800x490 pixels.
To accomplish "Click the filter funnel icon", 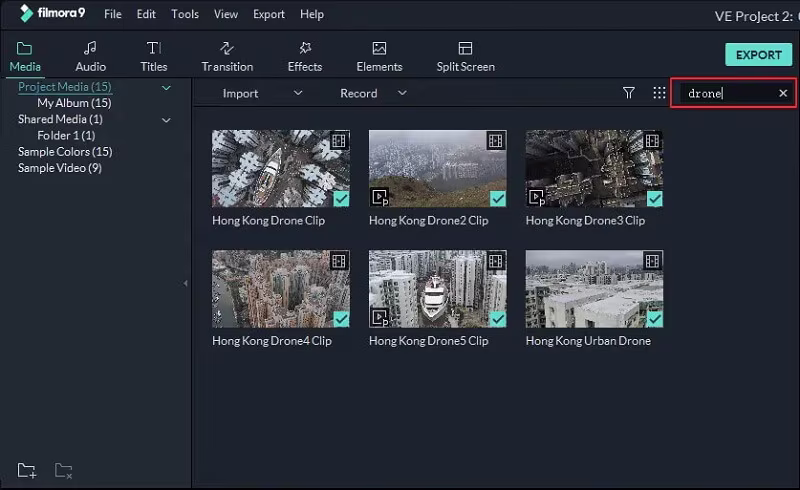I will point(629,93).
